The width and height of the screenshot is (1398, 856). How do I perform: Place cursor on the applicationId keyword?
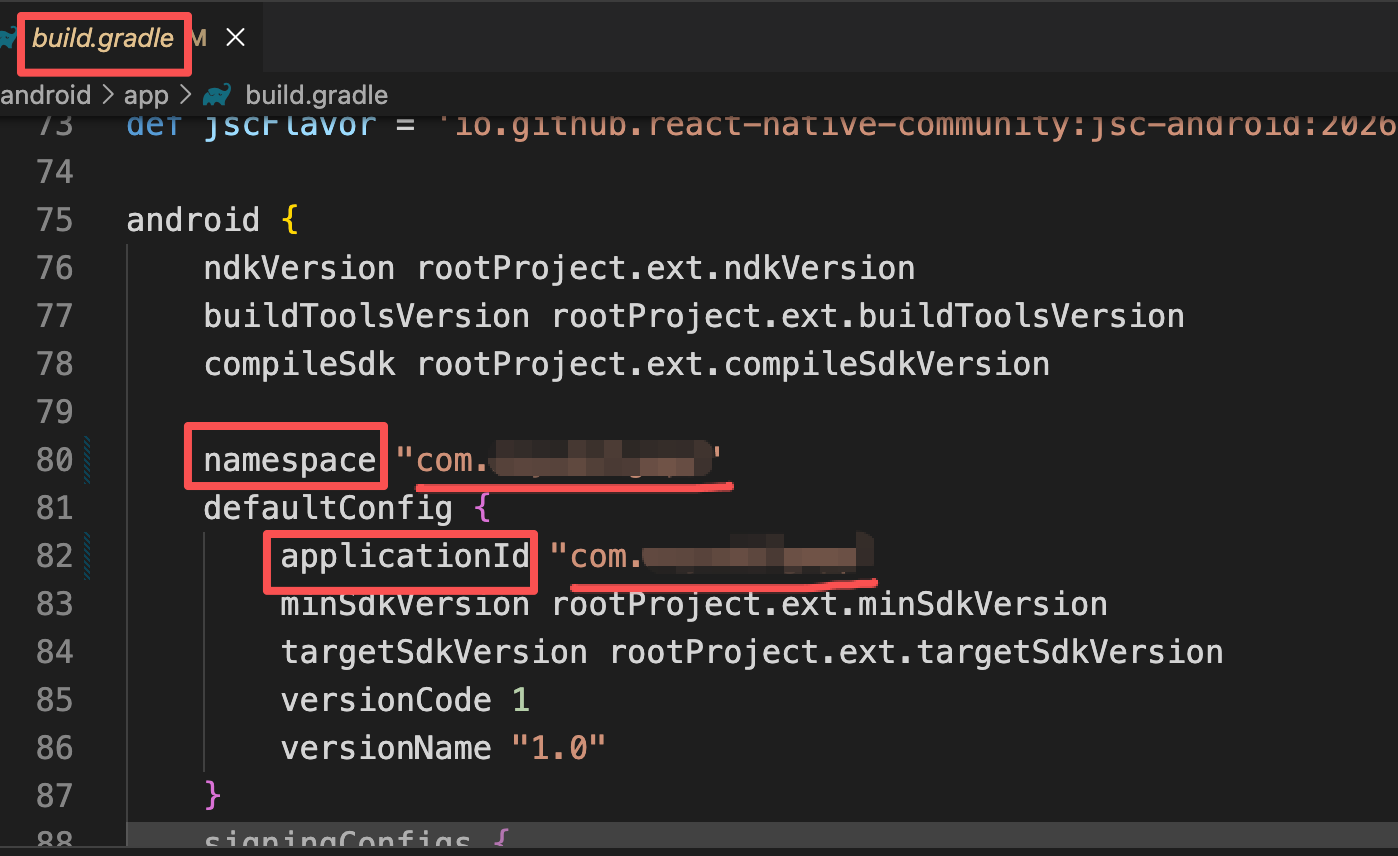404,556
